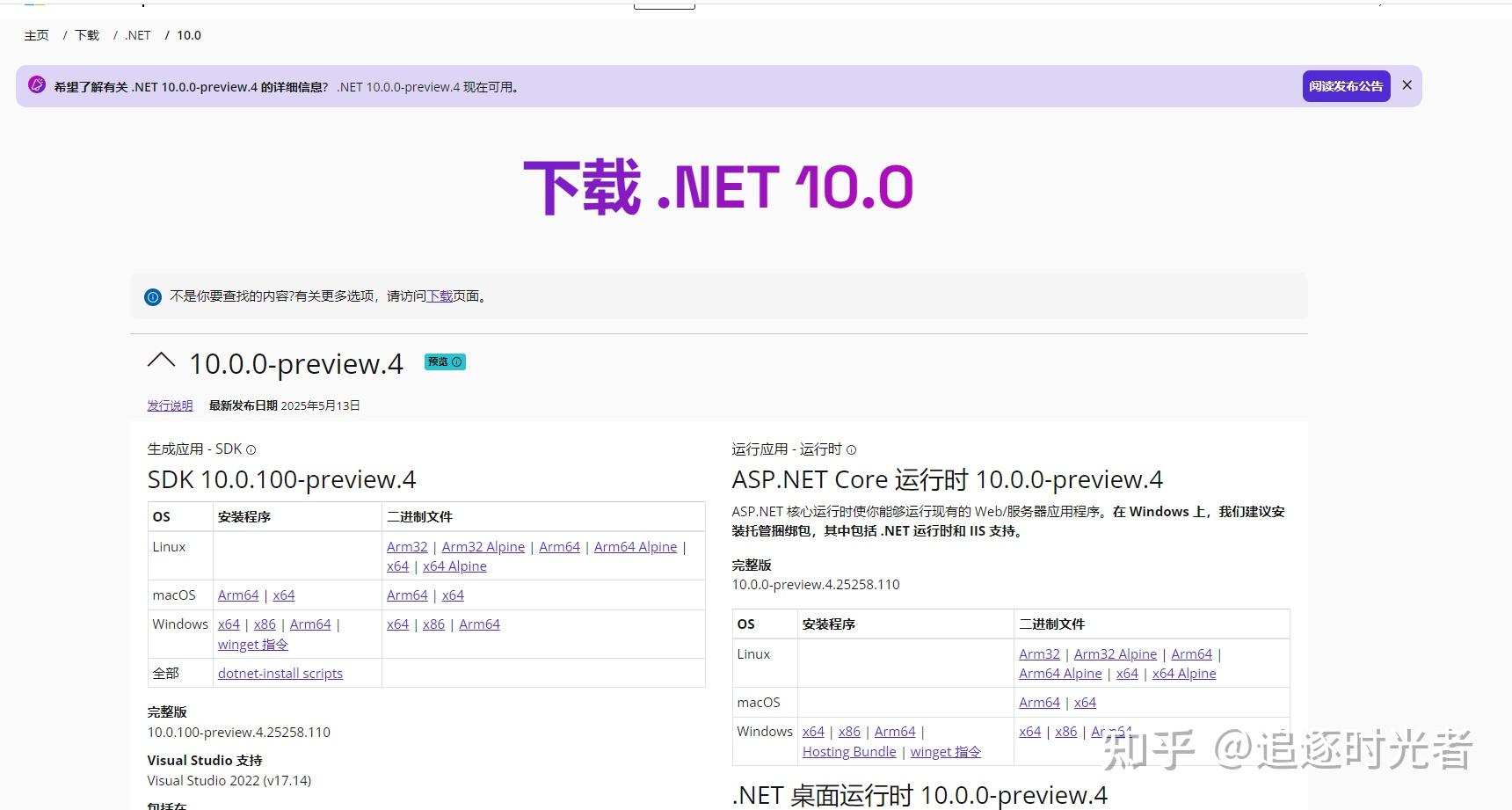1512x810 pixels.
Task: Download the Arm64 Alpine ASP.NET Core binary
Action: [1060, 673]
